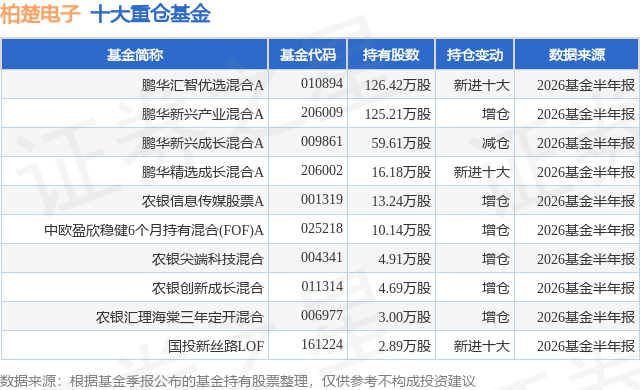Click the 减仓 change cell
The image size is (640, 390).
(496, 143)
